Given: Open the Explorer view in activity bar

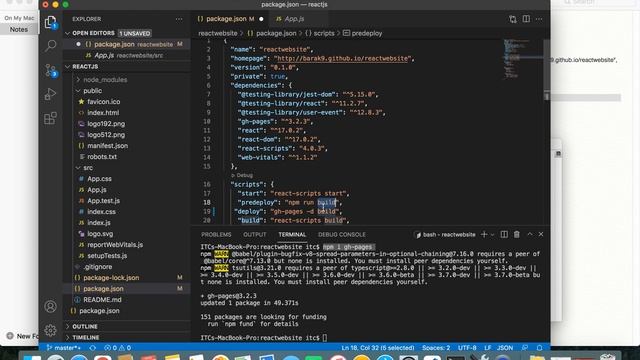Looking at the screenshot, I should pos(50,22).
